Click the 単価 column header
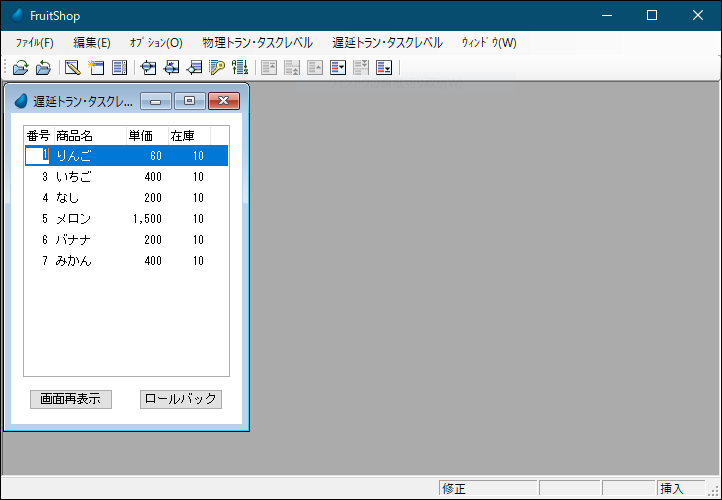Screen dimensions: 722x500 [x=140, y=136]
